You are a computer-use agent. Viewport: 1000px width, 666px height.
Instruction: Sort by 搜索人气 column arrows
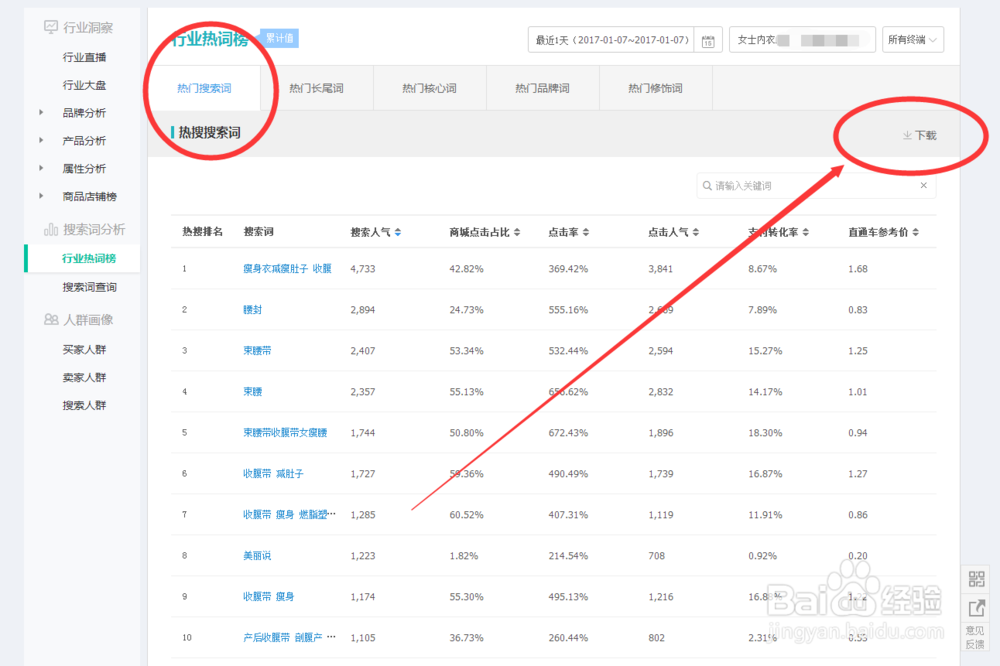[x=398, y=232]
